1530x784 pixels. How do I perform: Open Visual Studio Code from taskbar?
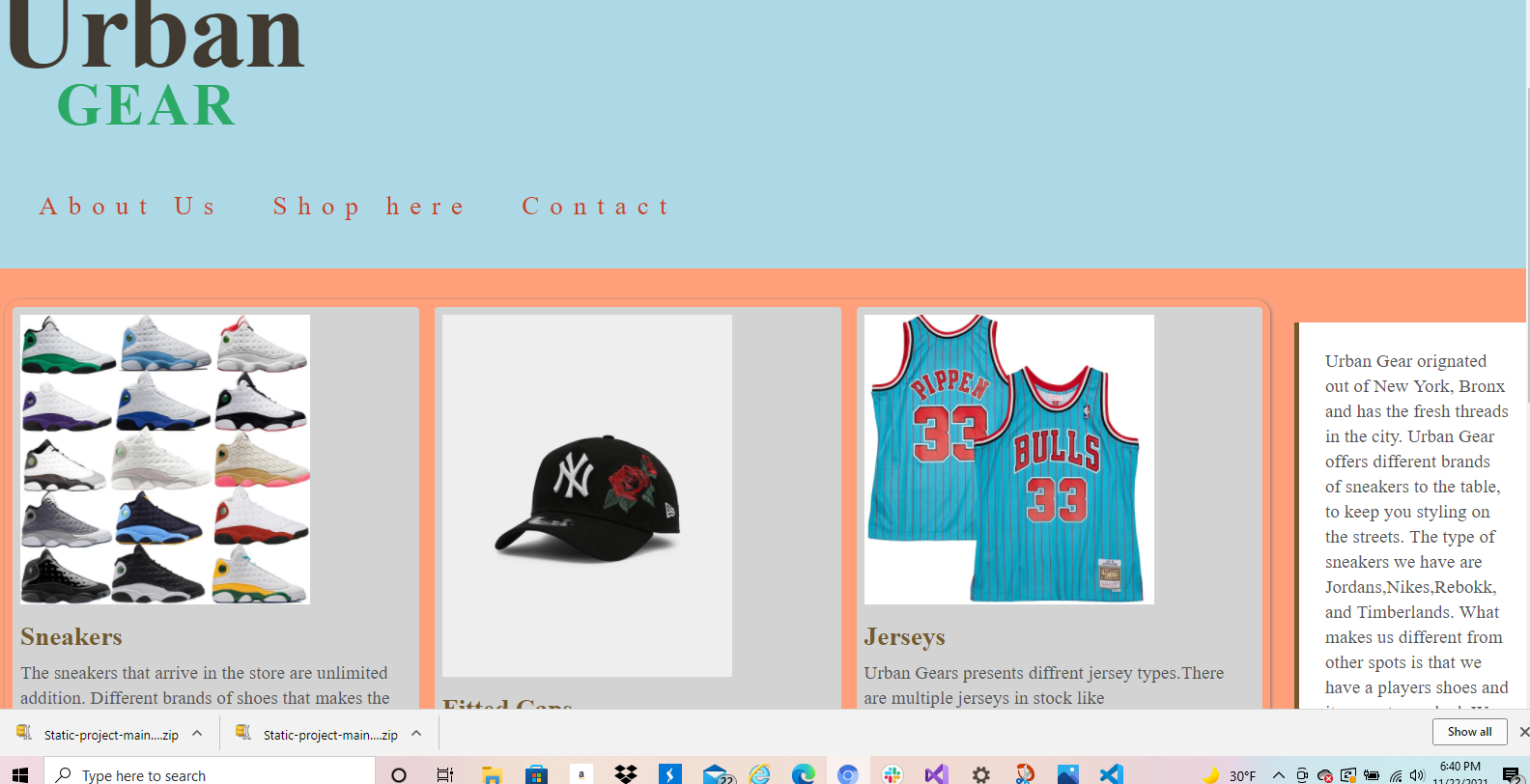(1111, 774)
